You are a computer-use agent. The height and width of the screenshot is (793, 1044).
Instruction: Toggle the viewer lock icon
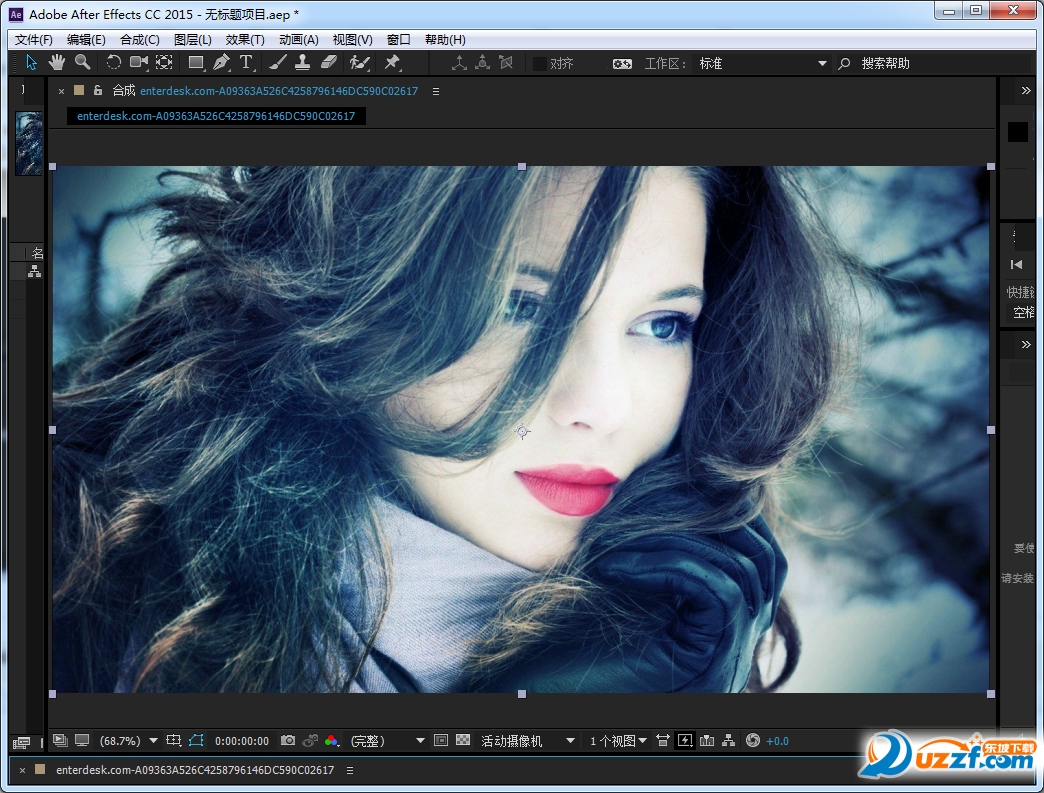coord(98,91)
